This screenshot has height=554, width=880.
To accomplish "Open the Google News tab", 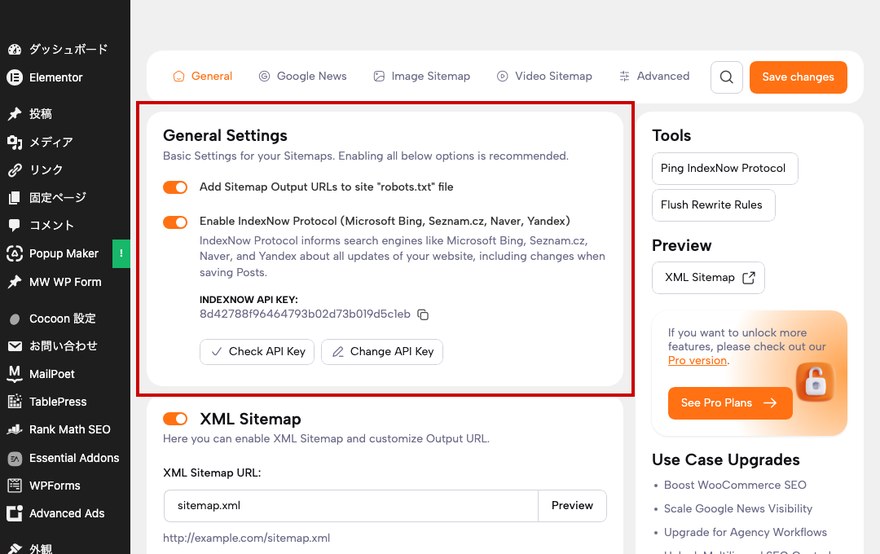I will (x=302, y=76).
